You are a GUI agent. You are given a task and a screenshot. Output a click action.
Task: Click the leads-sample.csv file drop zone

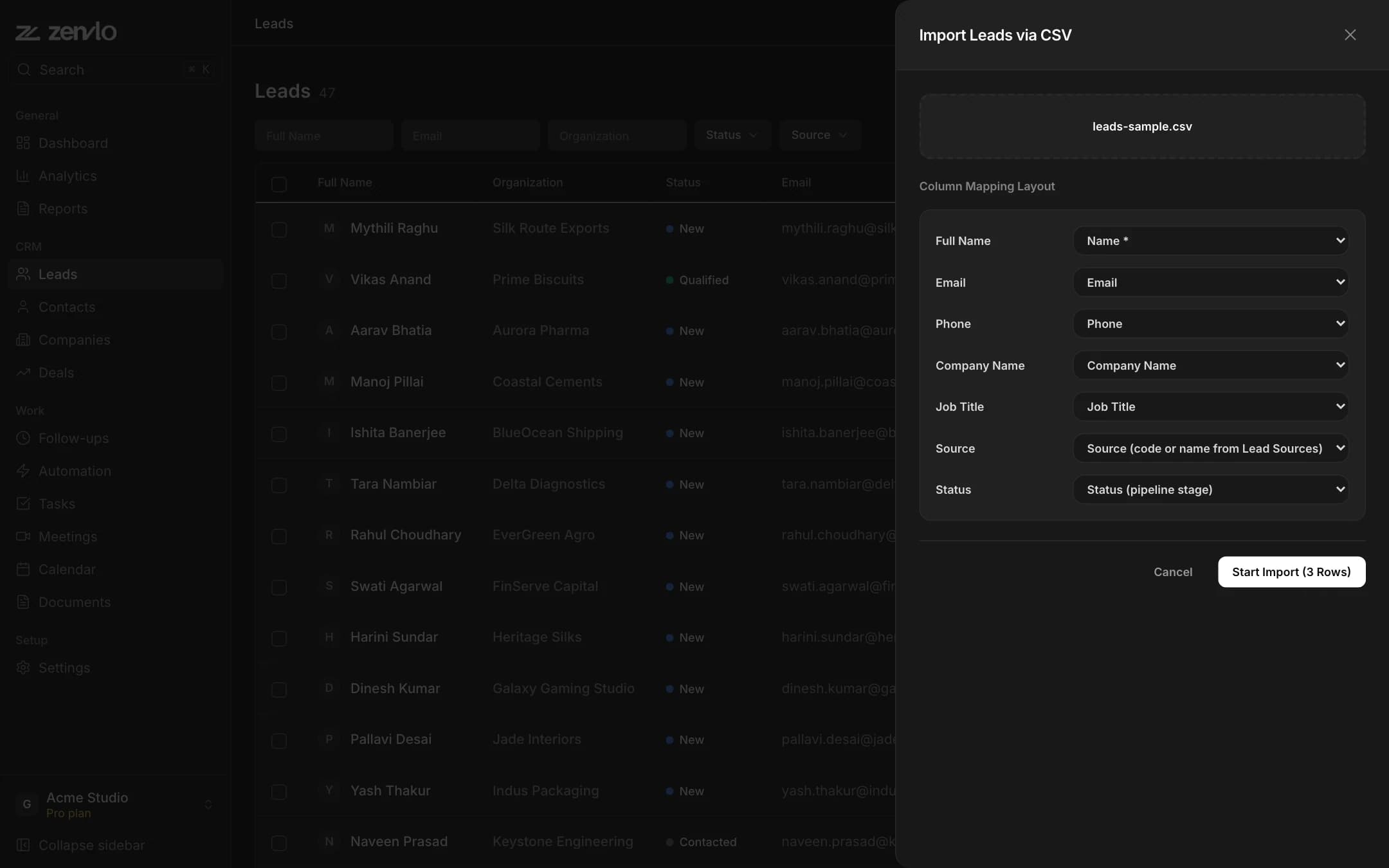[x=1142, y=126]
